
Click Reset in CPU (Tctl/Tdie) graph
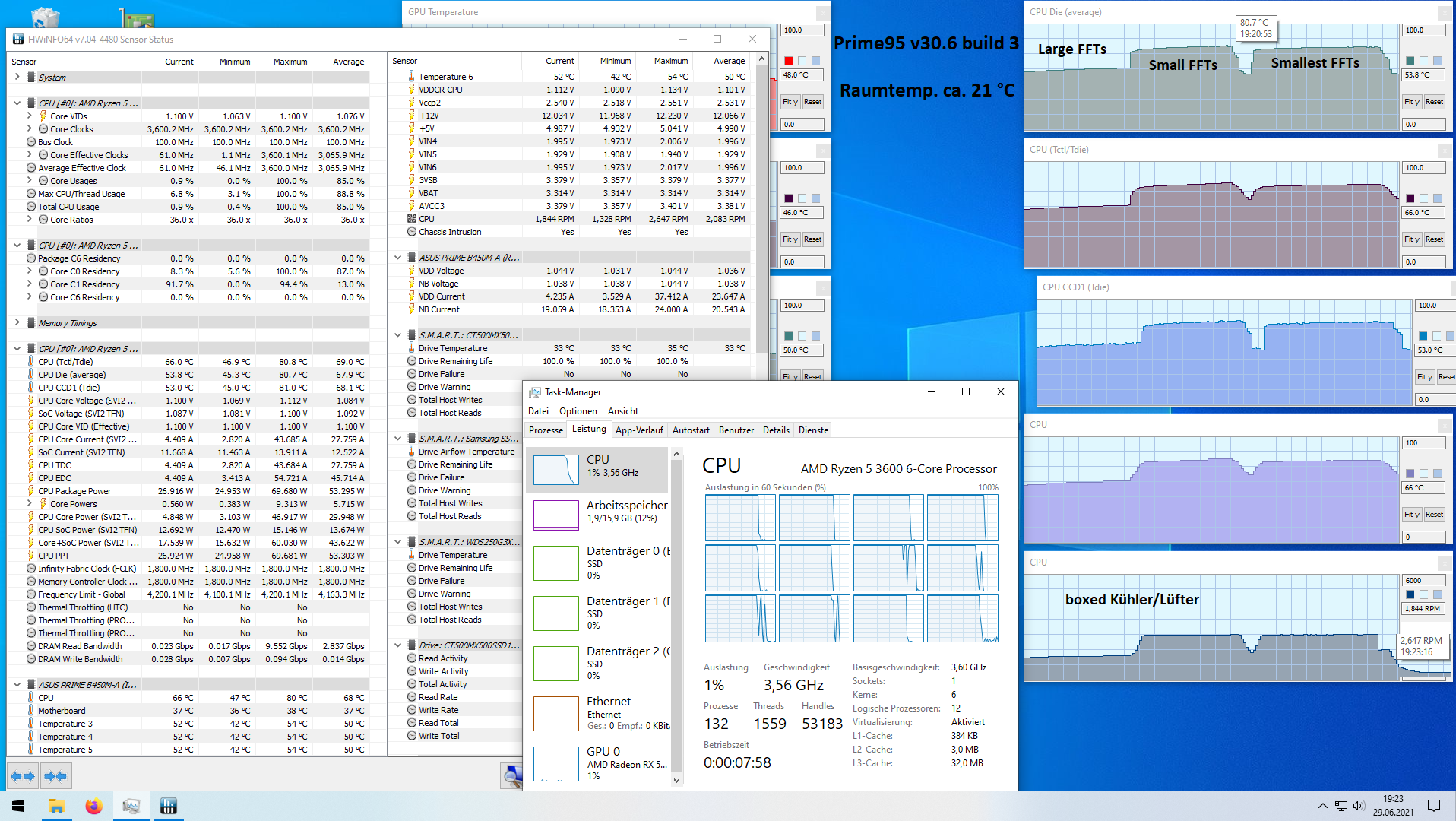coord(1434,239)
